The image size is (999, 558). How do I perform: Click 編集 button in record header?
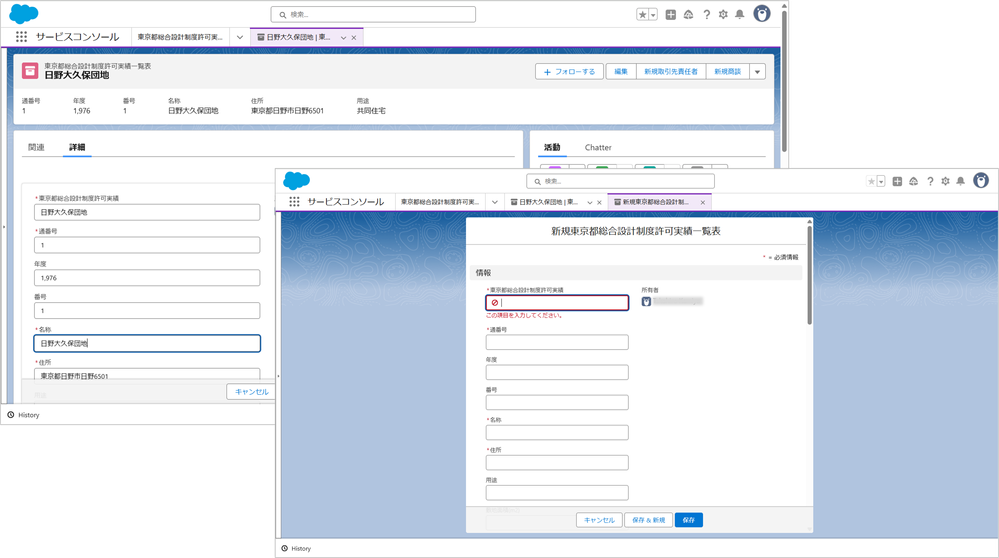coord(621,71)
